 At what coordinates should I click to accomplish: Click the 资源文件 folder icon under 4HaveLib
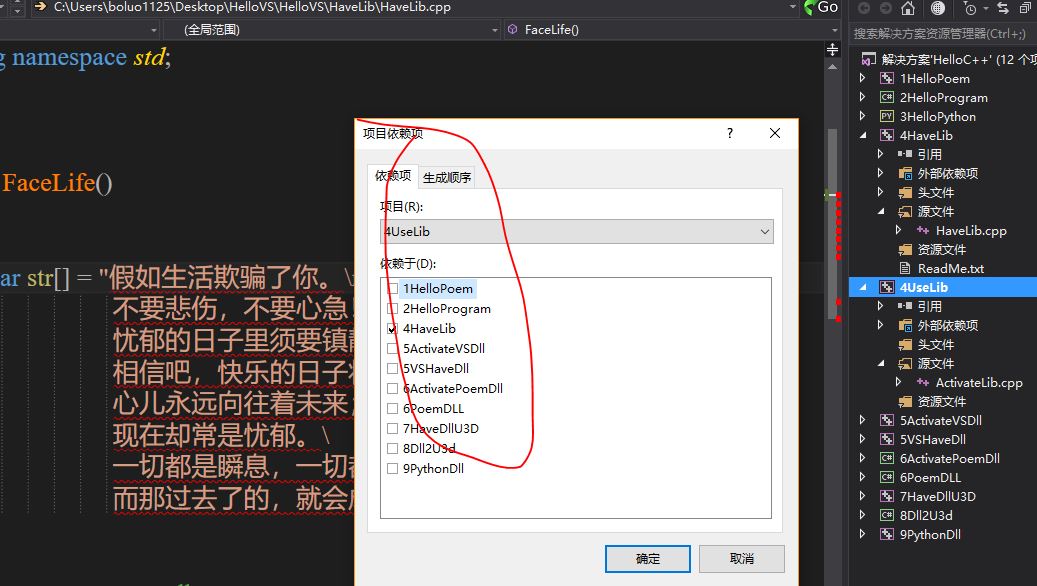tap(905, 249)
